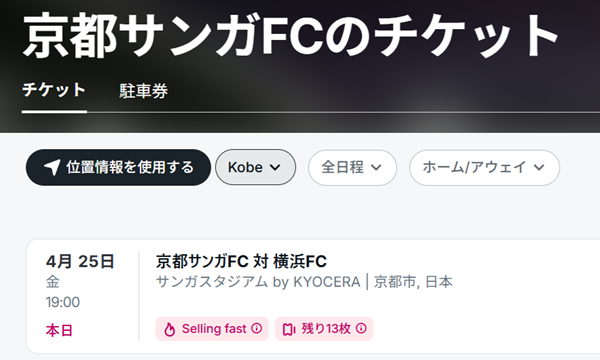Click the 位置情報を使用する button

[118, 168]
